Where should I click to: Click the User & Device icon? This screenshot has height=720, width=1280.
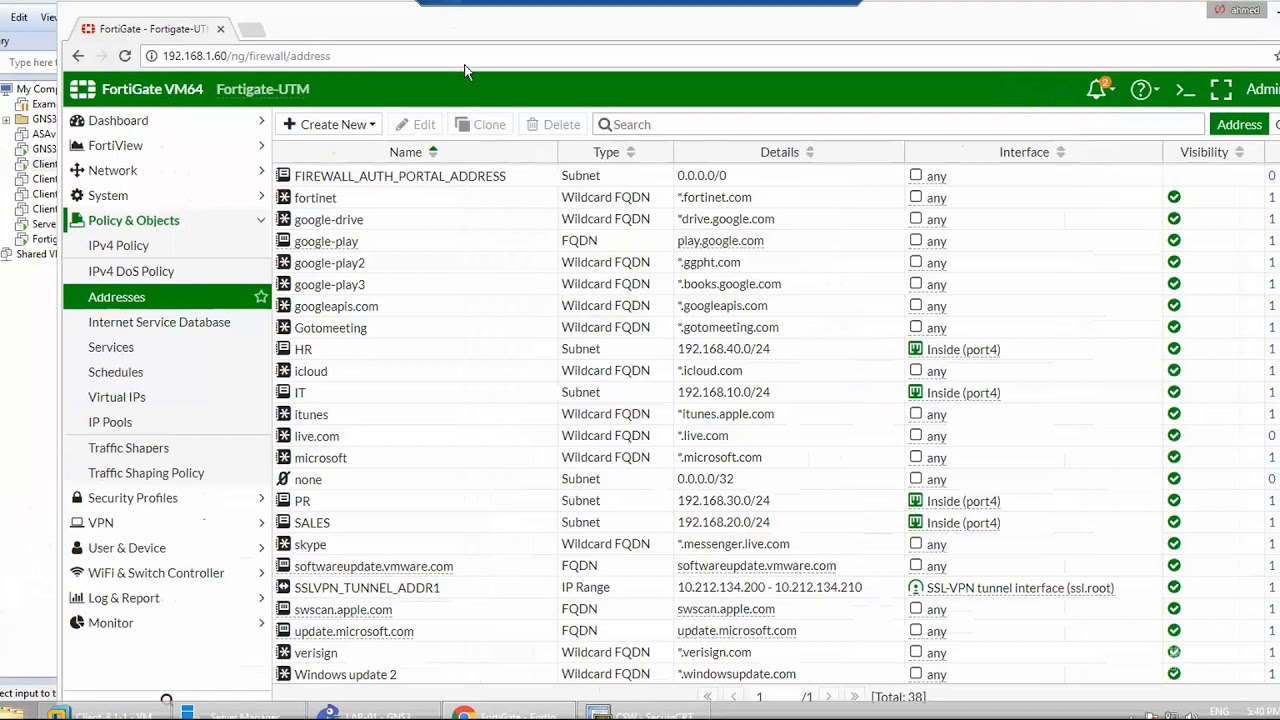pyautogui.click(x=77, y=548)
